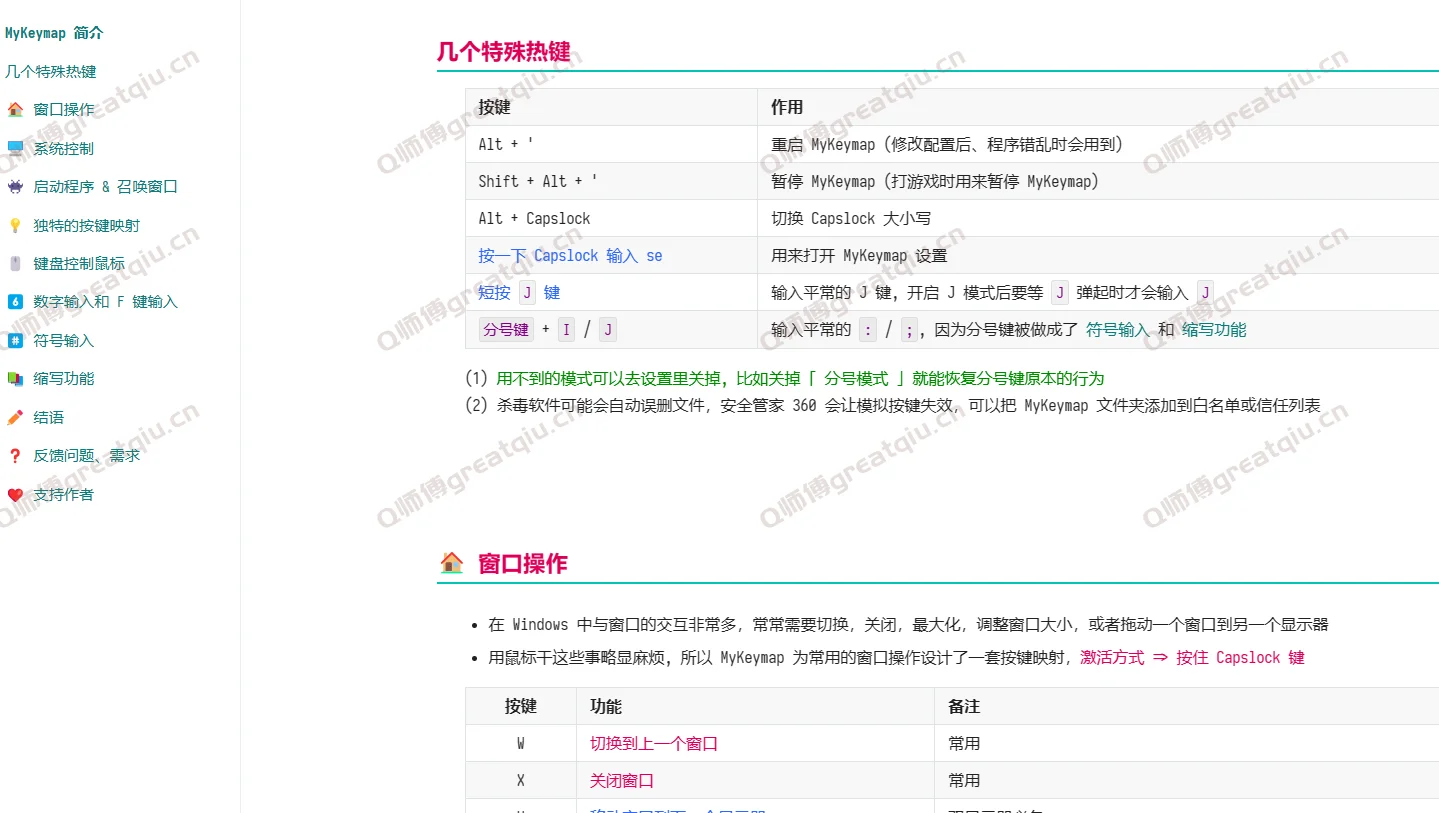Select the palette icon next to 缩写功能

14,378
